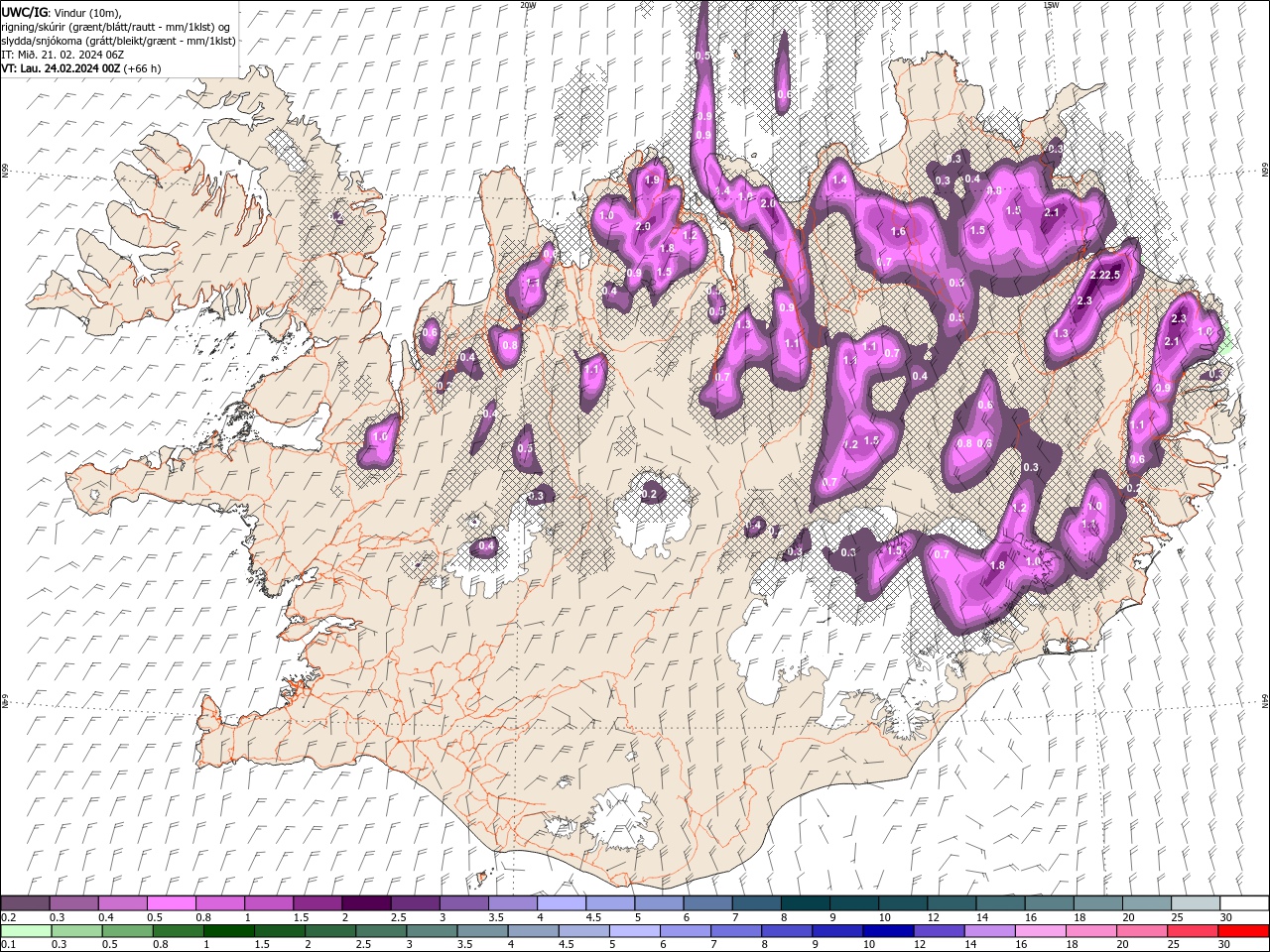The image size is (1270, 952).
Task: Click the snow legend swatch labeled 4.5
Action: (609, 903)
